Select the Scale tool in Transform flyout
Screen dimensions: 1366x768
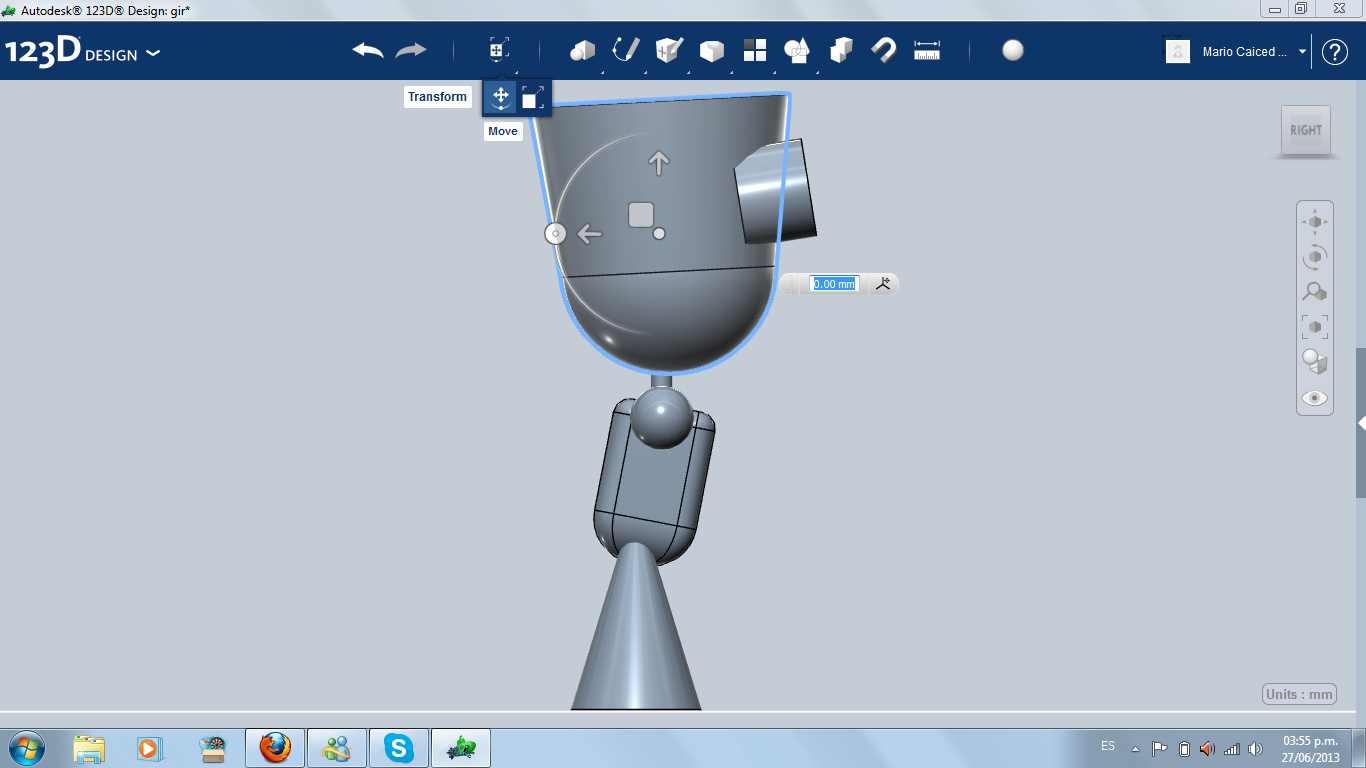pyautogui.click(x=533, y=97)
